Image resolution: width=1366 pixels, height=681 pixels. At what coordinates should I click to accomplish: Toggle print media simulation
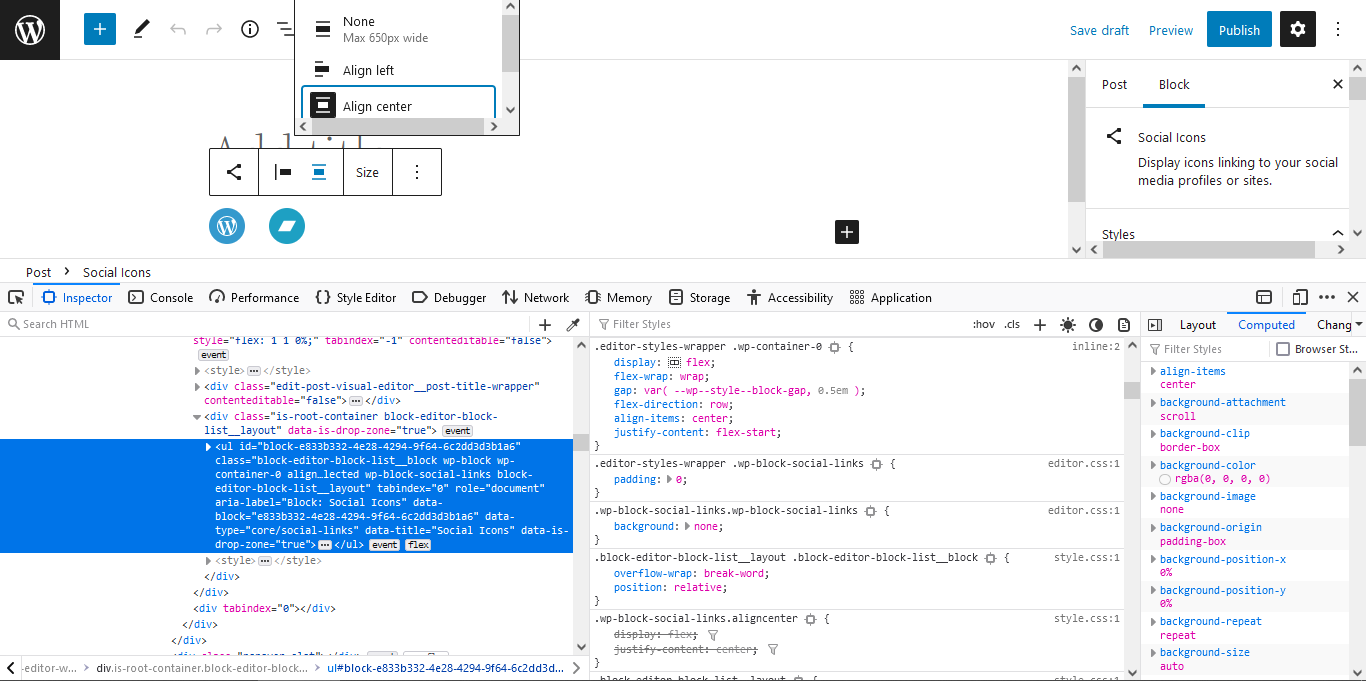tap(1124, 324)
